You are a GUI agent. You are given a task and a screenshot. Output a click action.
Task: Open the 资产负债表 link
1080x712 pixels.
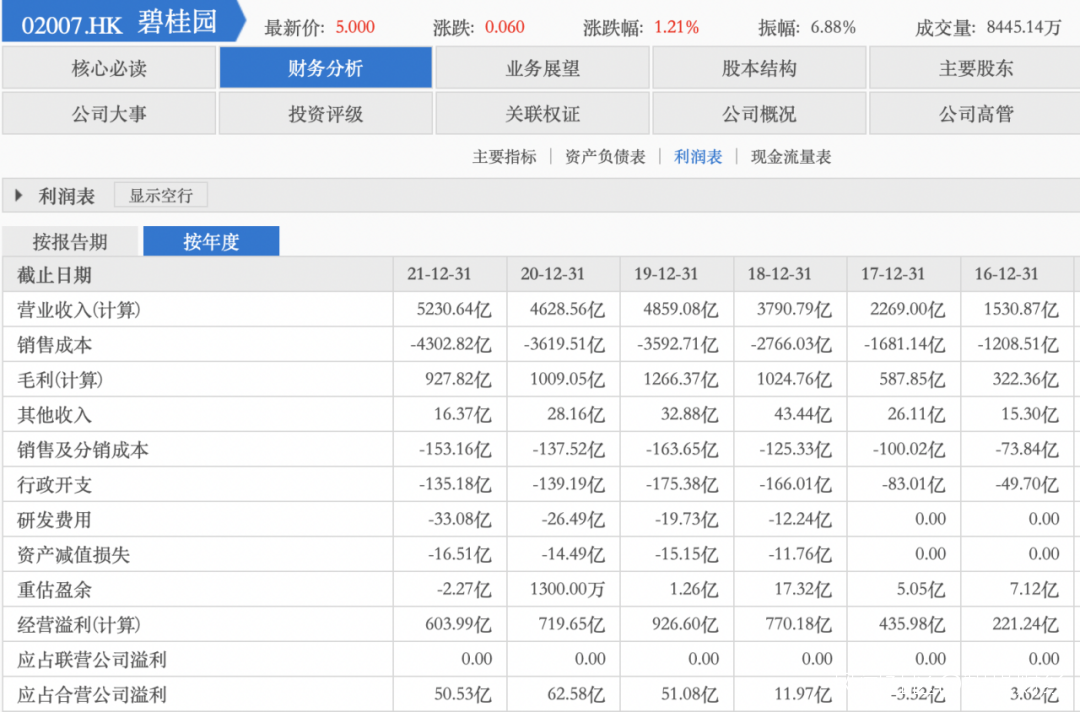pos(605,157)
